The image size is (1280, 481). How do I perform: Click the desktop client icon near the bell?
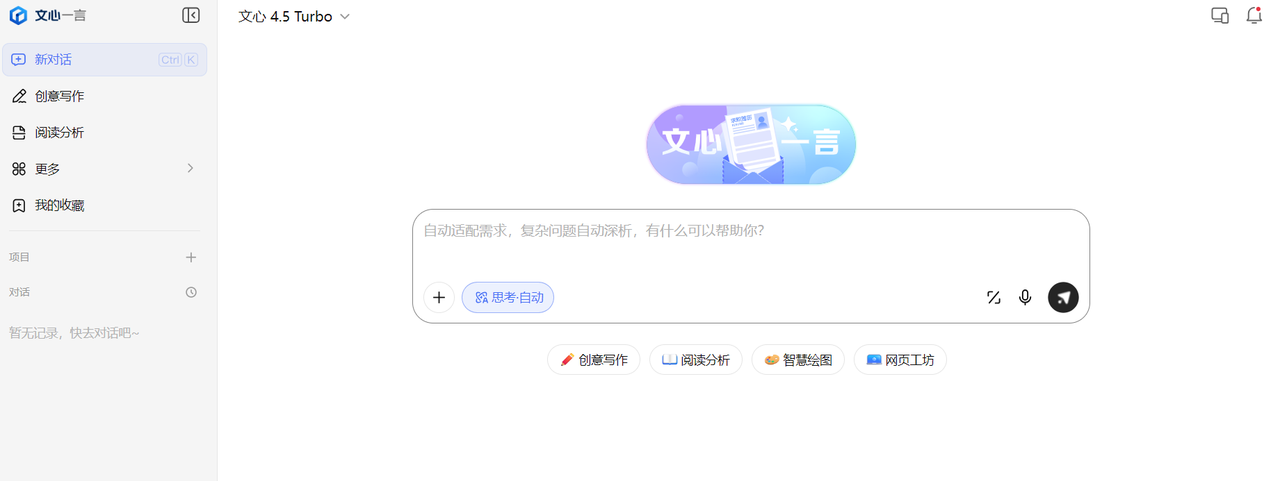coord(1220,15)
